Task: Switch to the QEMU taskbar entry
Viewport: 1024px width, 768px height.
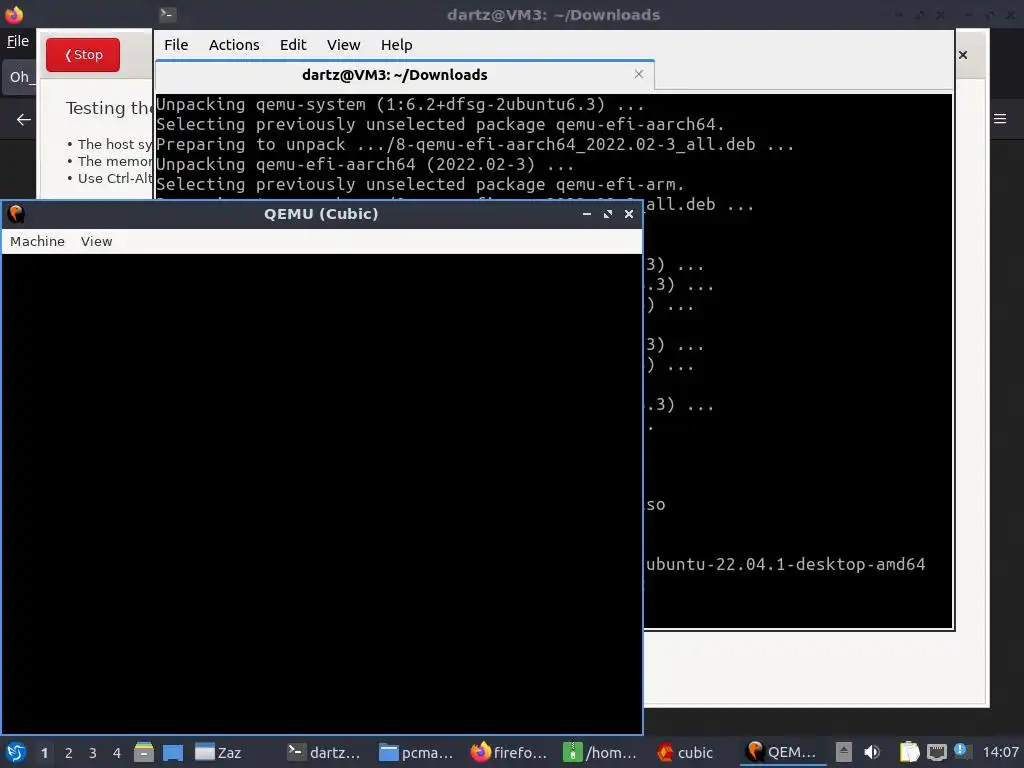Action: click(x=782, y=752)
